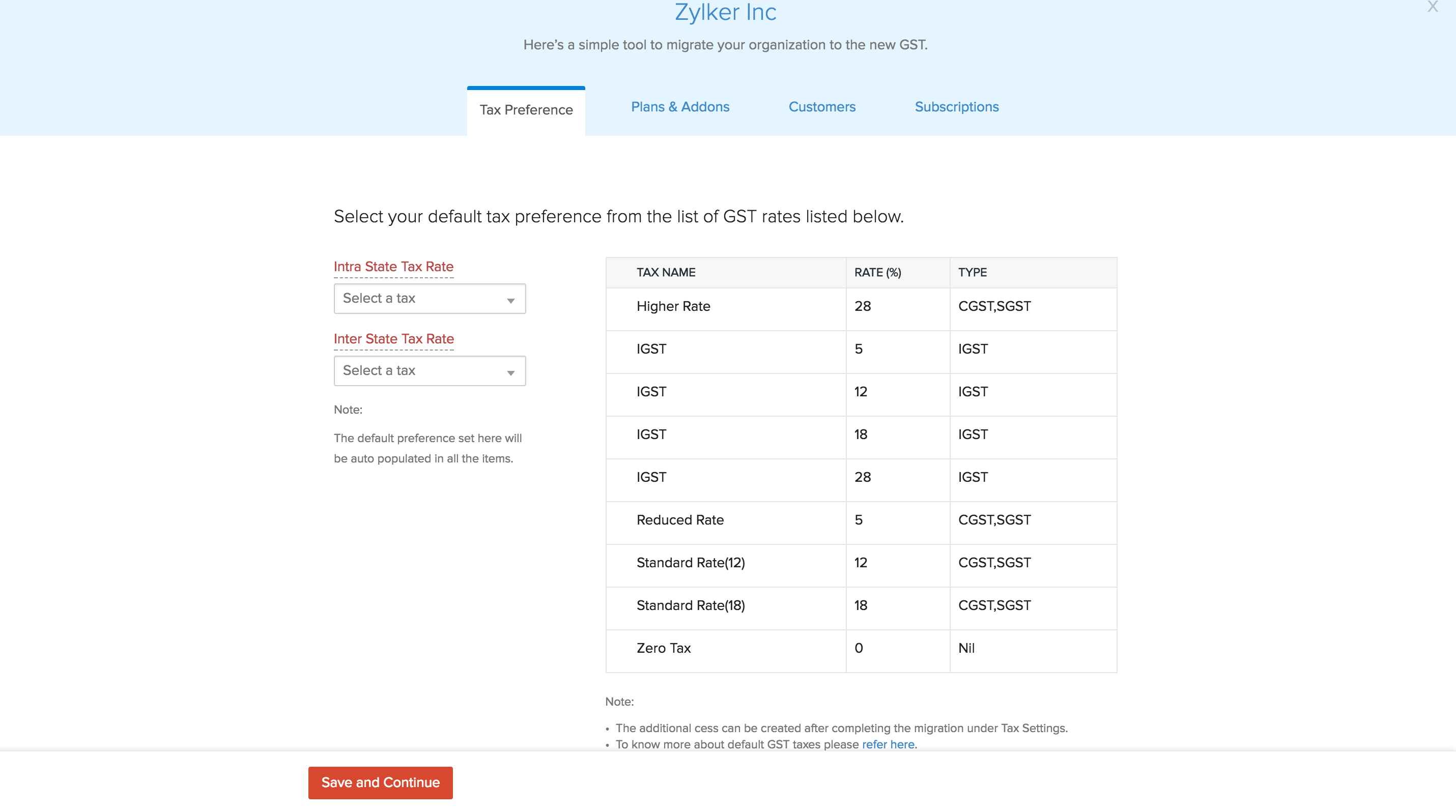This screenshot has width=1456, height=812.
Task: Open the Intra State Tax Rate dropdown
Action: (429, 298)
